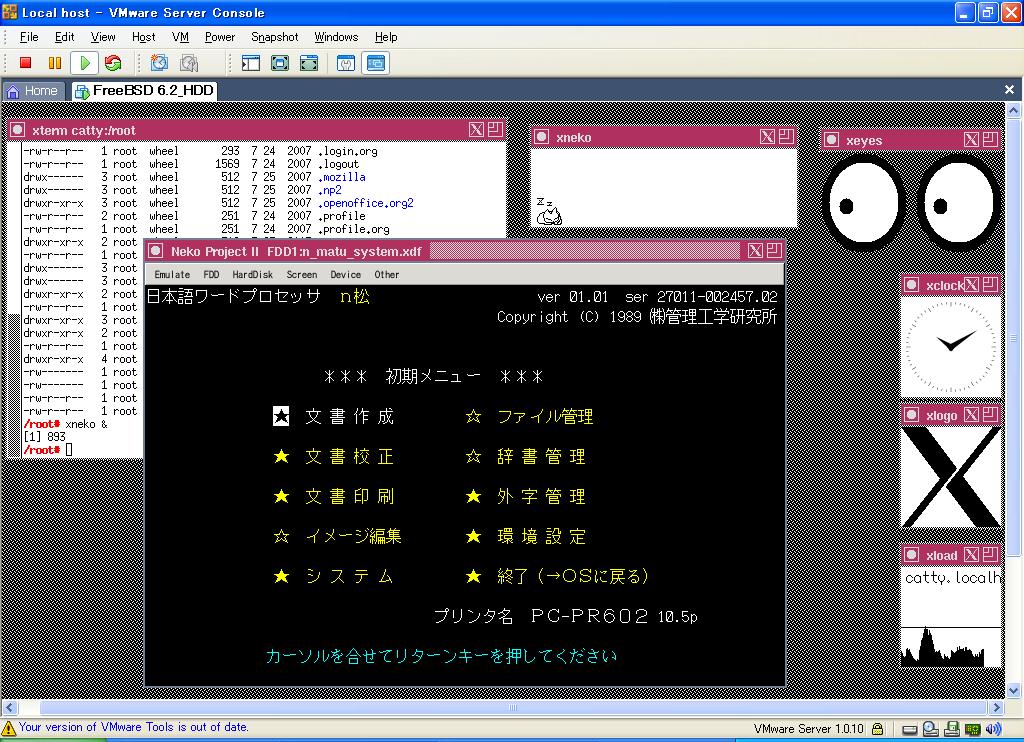Open the Snapshot menu

[x=274, y=37]
